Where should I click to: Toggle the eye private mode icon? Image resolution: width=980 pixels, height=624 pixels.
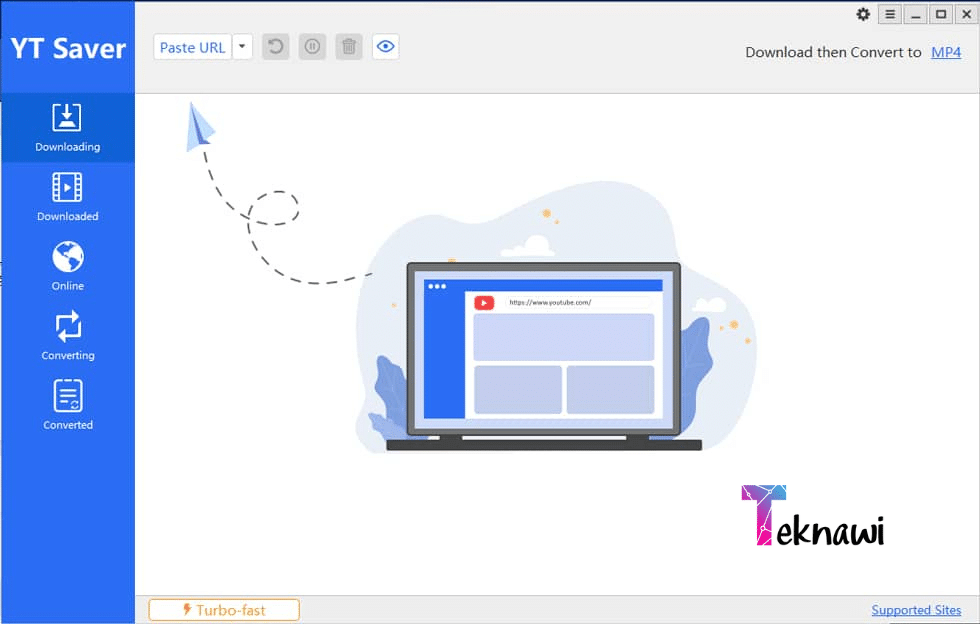(x=386, y=47)
